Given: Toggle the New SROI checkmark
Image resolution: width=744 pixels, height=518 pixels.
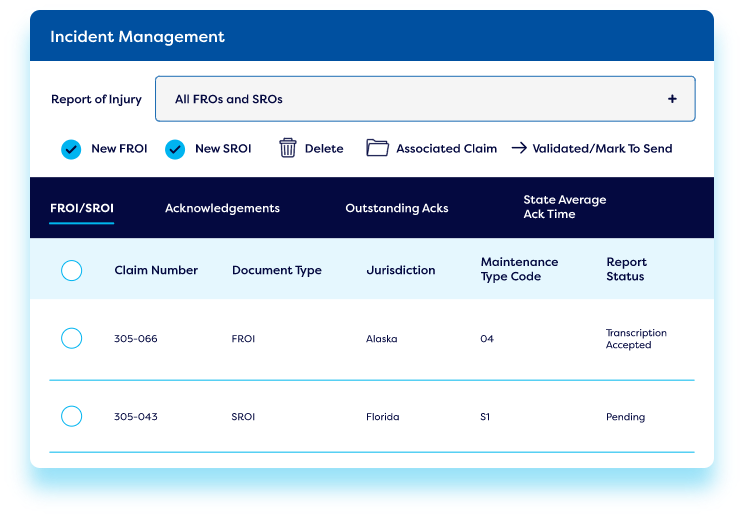Looking at the screenshot, I should pos(175,149).
